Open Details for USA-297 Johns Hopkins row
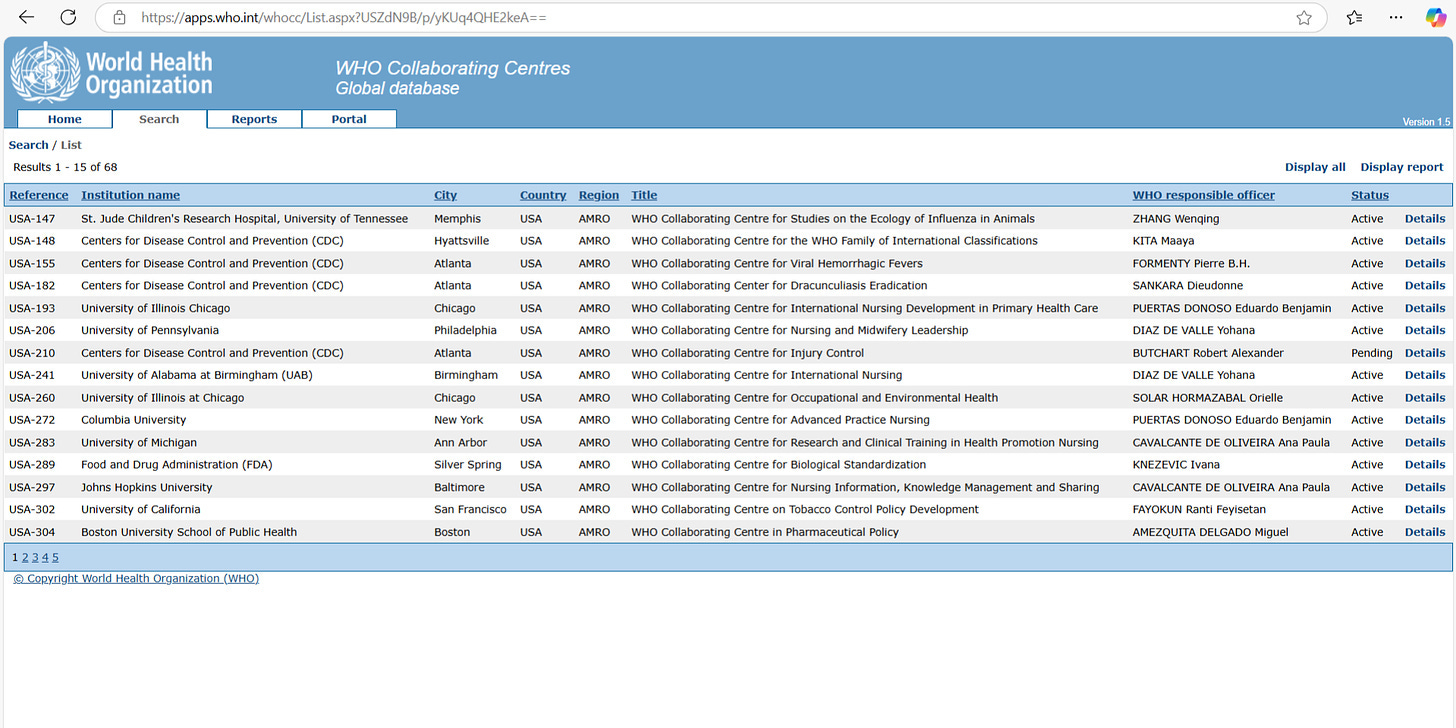This screenshot has width=1456, height=728. coord(1425,487)
